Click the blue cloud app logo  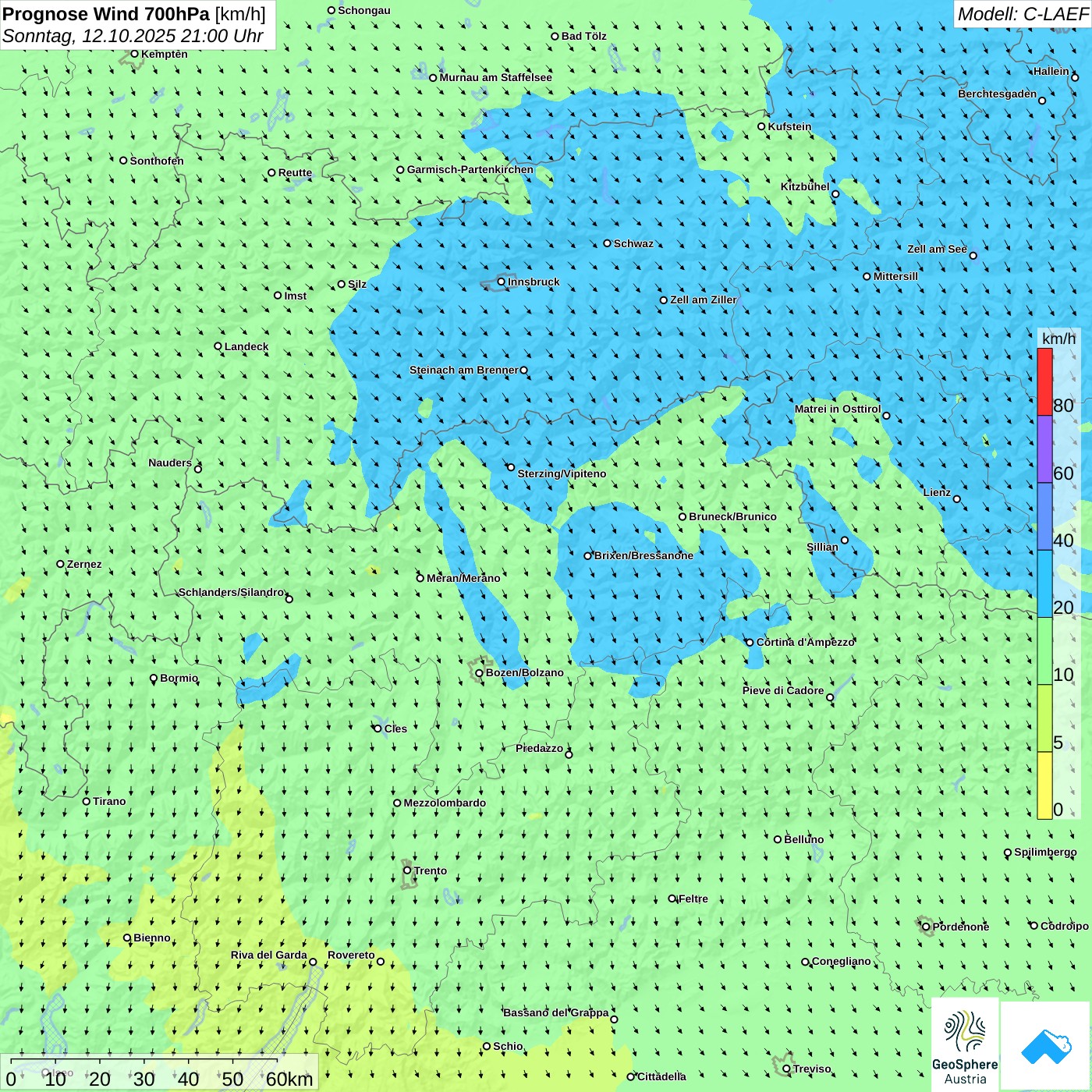pos(1045,1045)
